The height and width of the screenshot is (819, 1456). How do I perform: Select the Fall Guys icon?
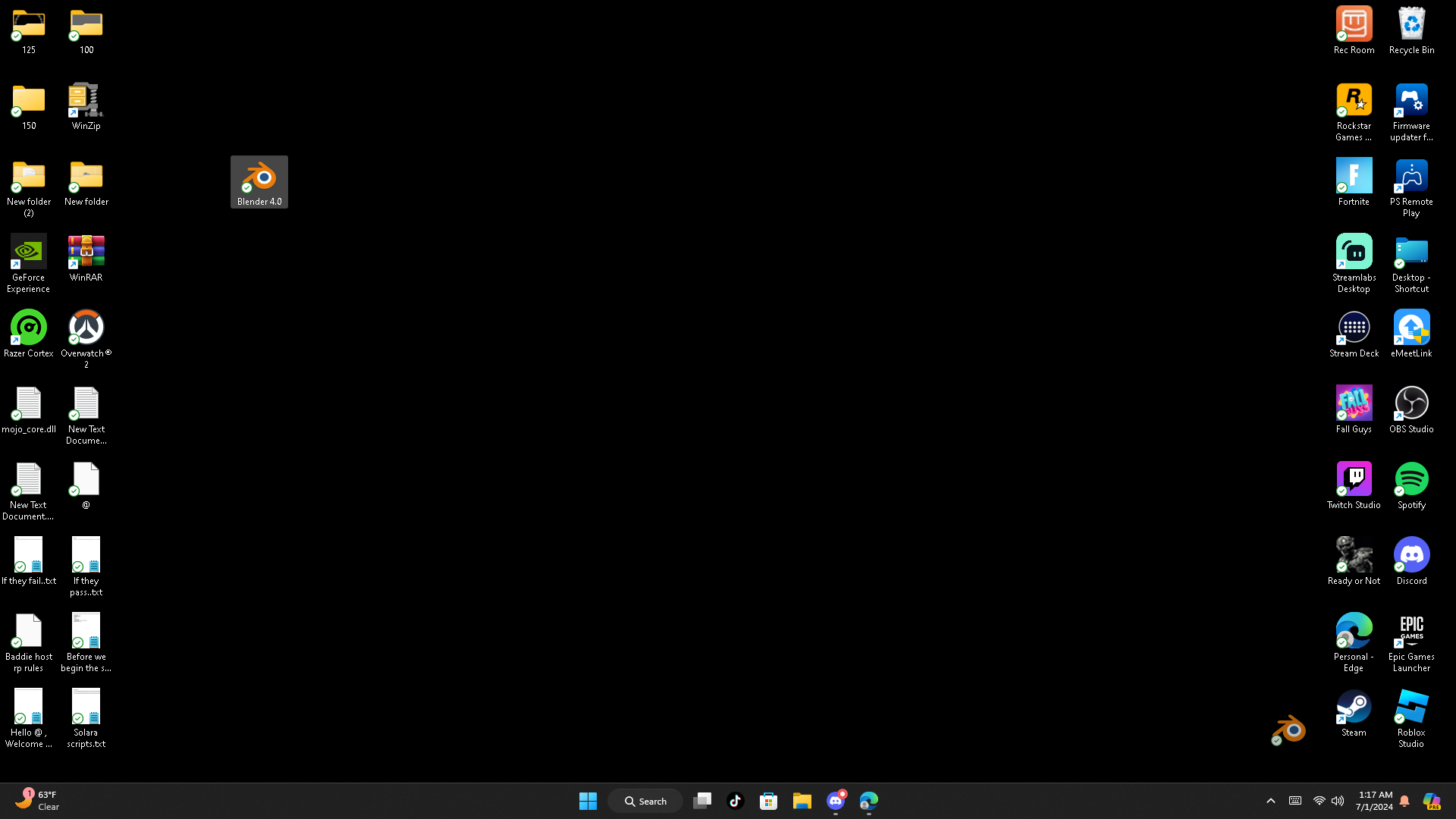[1354, 409]
